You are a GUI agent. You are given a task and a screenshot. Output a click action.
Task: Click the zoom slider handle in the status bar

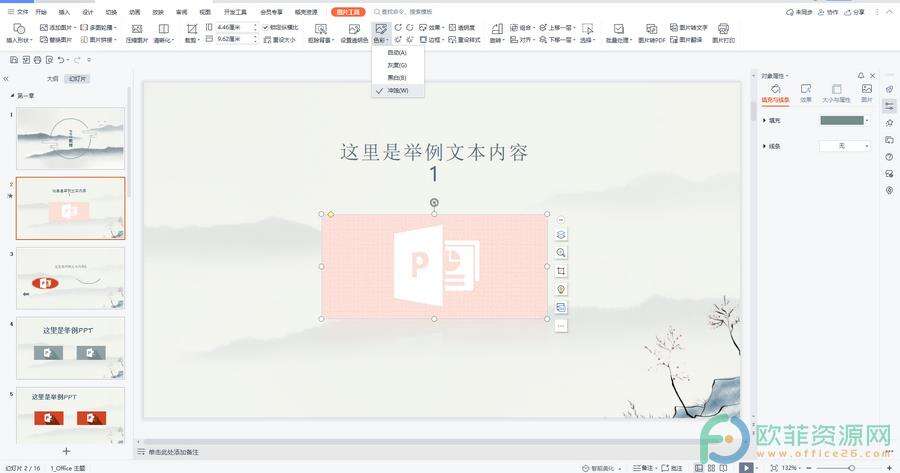[x=852, y=468]
